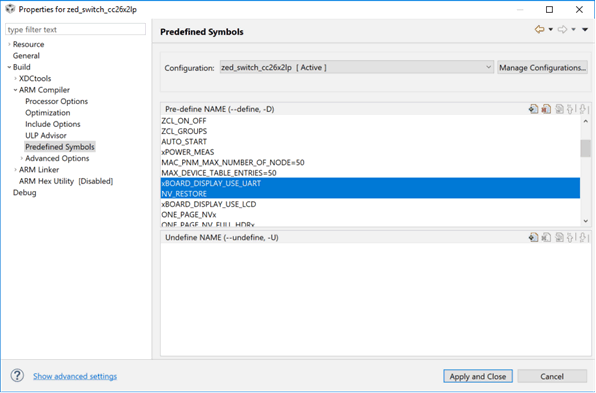596x393 pixels.
Task: Open the Configuration combo box
Action: [357, 68]
